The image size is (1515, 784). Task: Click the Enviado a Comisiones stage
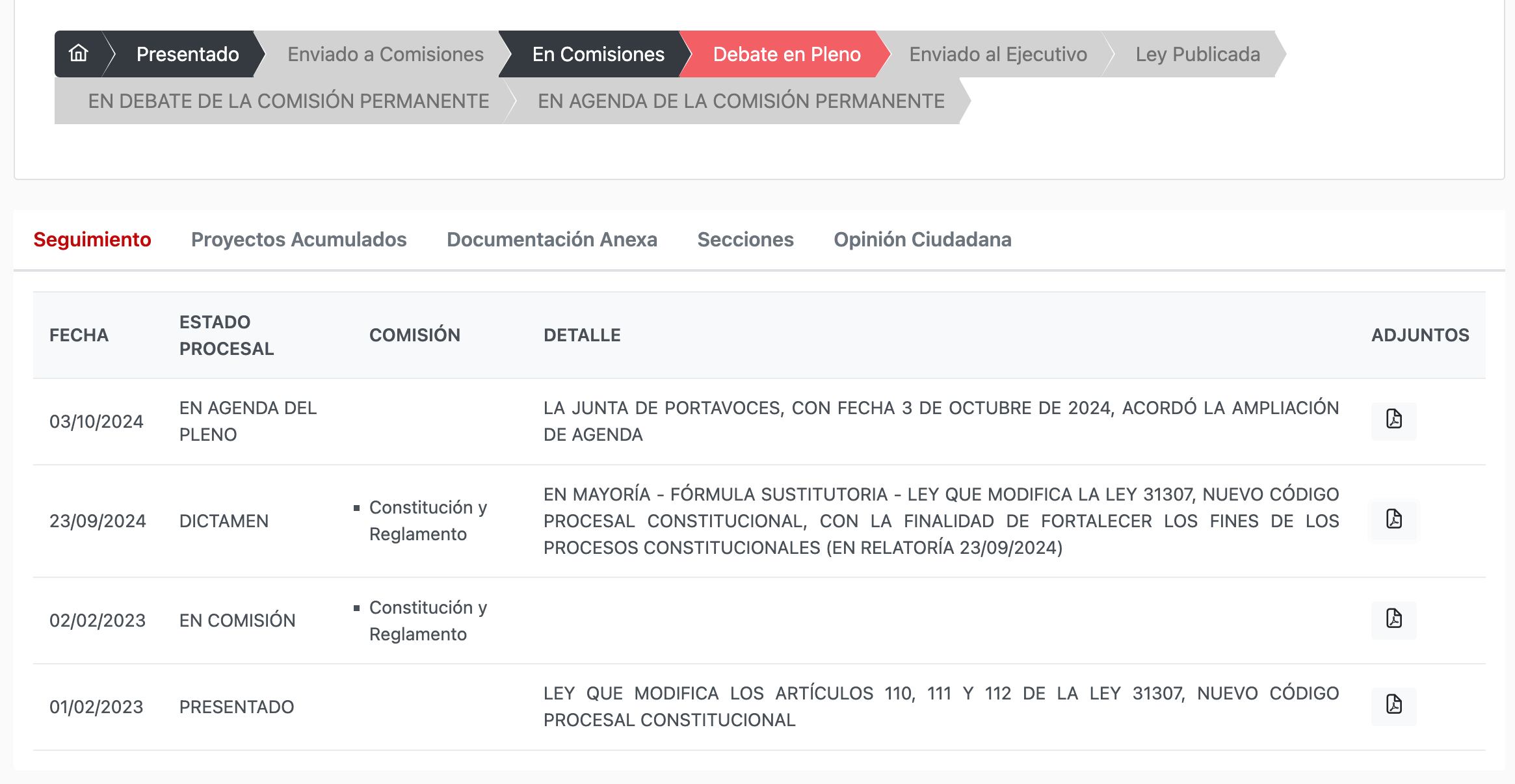385,54
